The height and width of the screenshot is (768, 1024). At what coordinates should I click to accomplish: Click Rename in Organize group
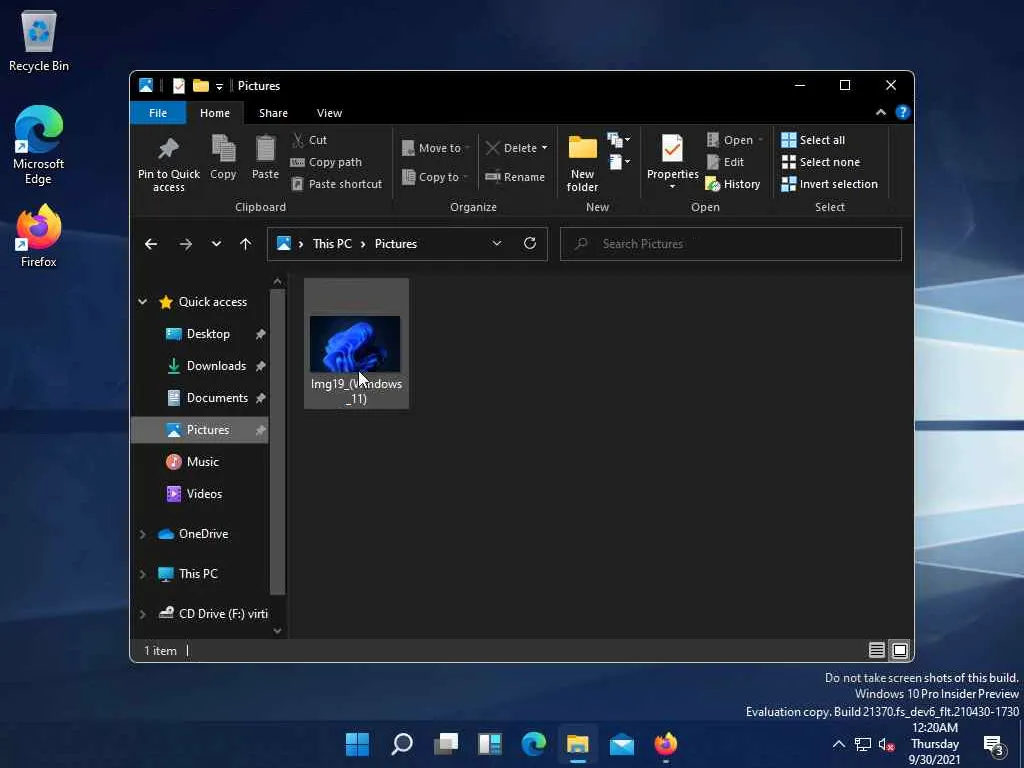515,177
